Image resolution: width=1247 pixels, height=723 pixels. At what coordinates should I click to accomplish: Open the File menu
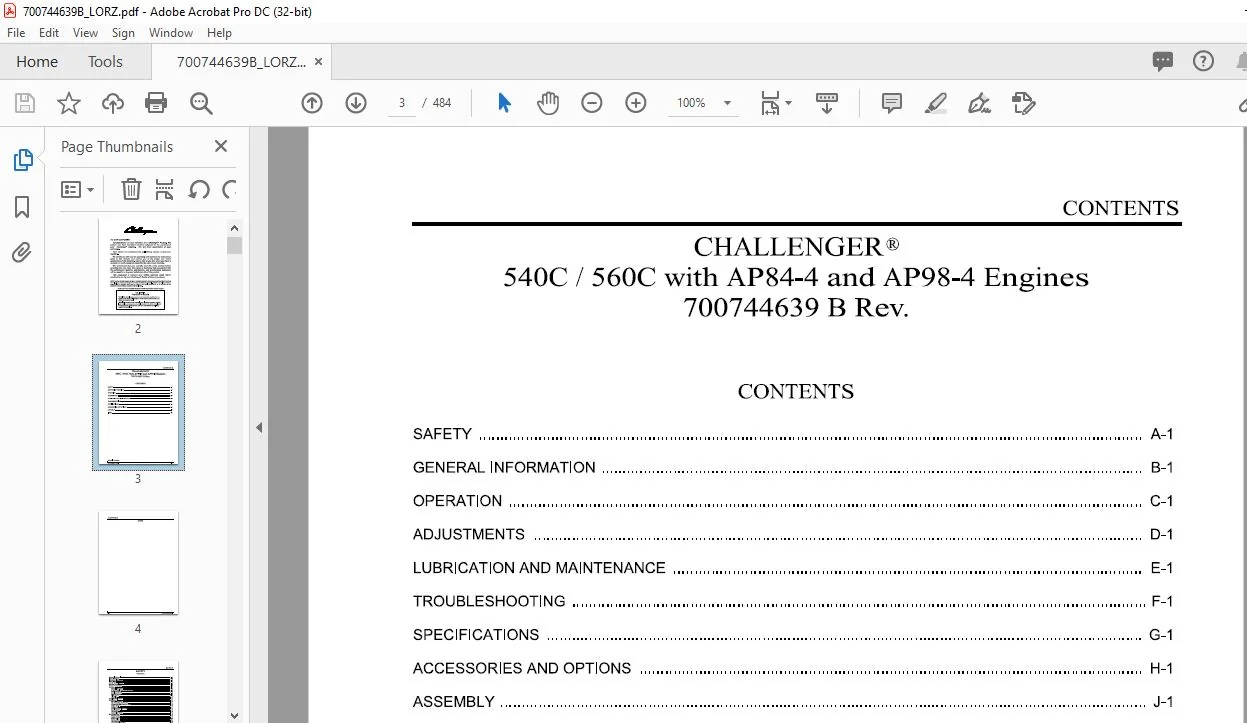pos(16,33)
